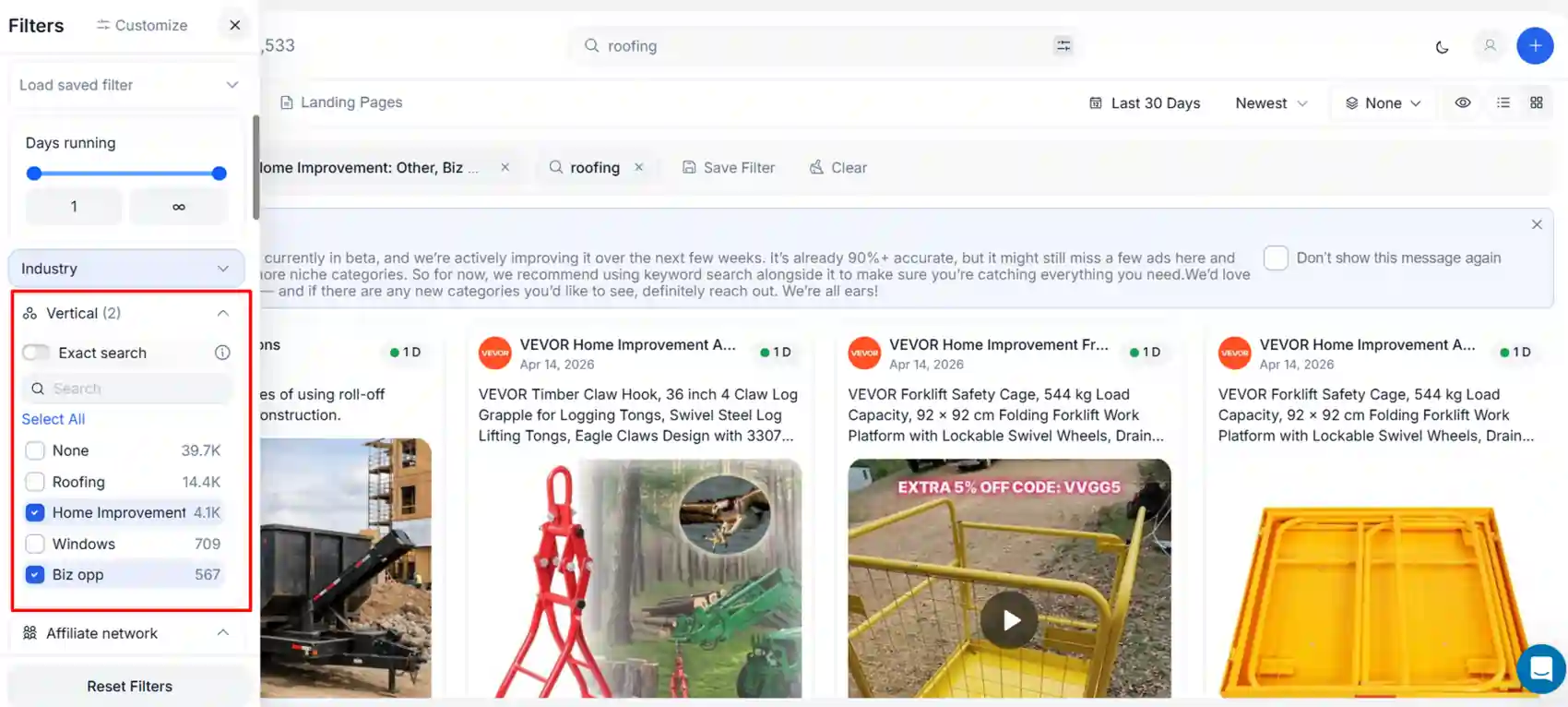Check the Roofing vertical checkbox

coord(35,482)
